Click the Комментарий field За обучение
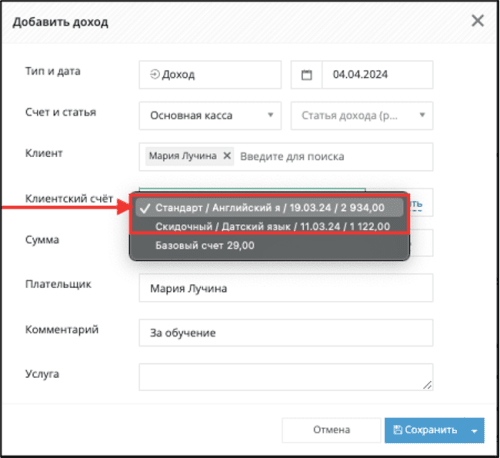 286,333
